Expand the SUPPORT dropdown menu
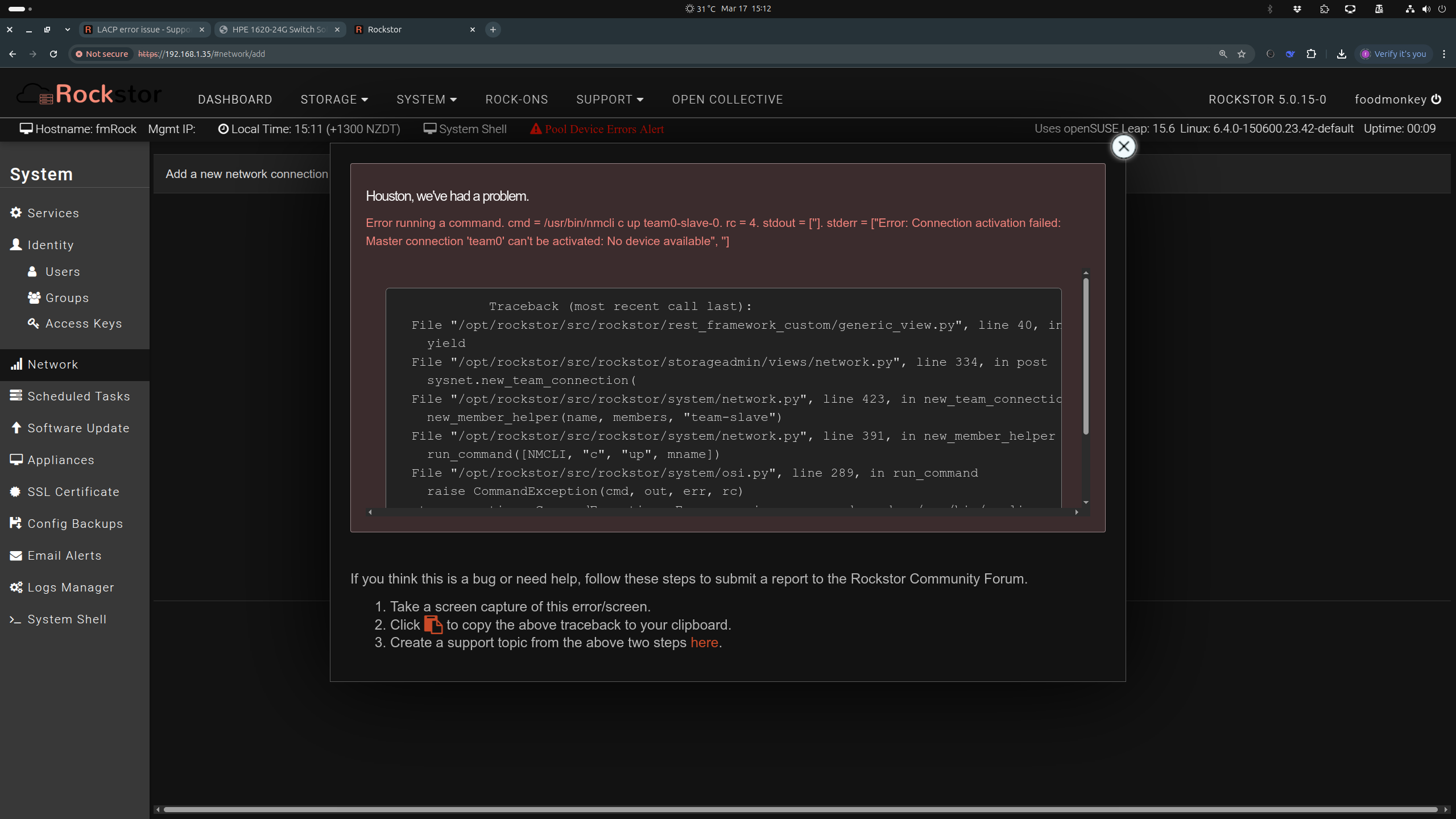 610,100
